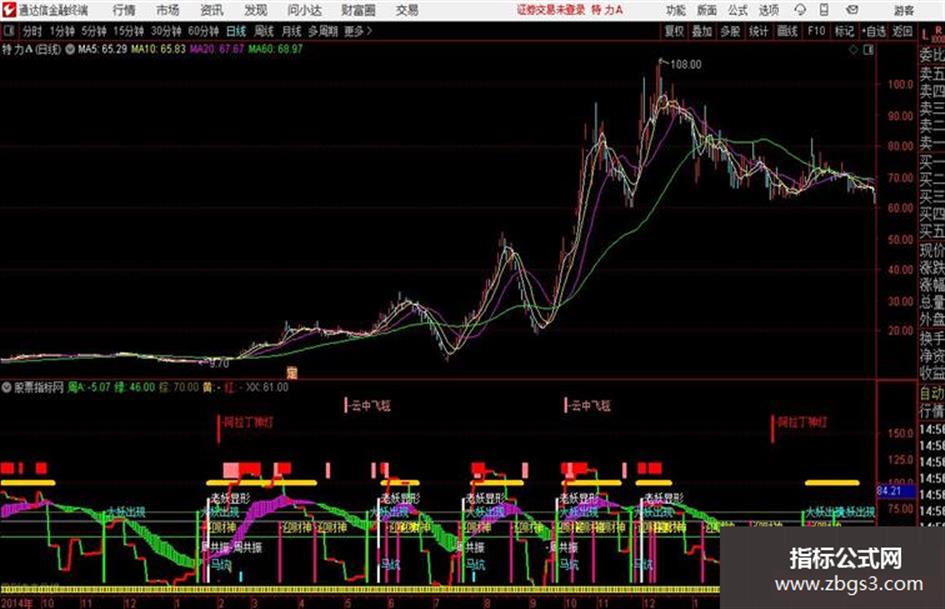Click the 2014年 label on time axis
The image size is (945, 609).
17,603
